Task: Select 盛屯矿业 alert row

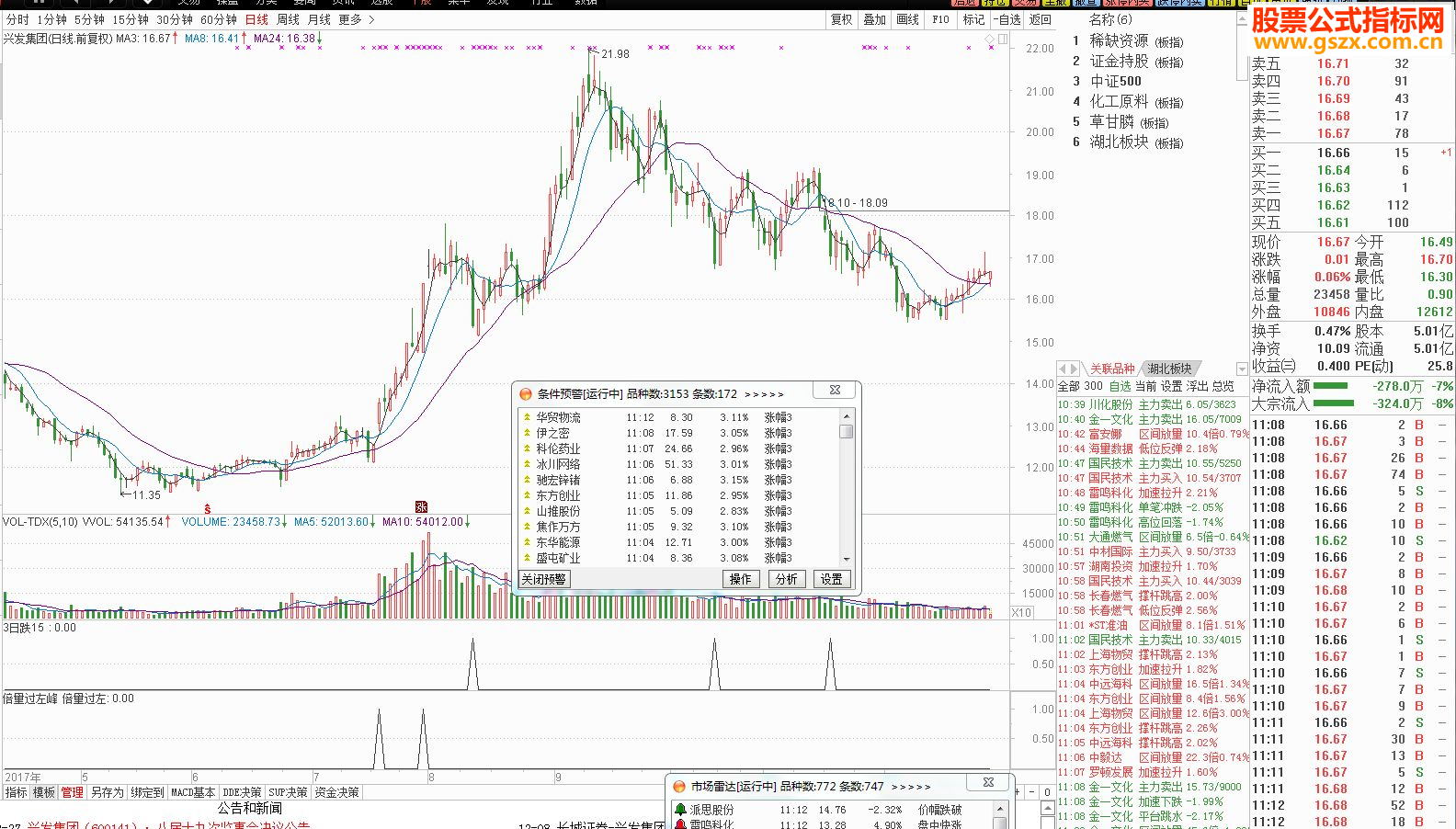Action: [x=680, y=558]
